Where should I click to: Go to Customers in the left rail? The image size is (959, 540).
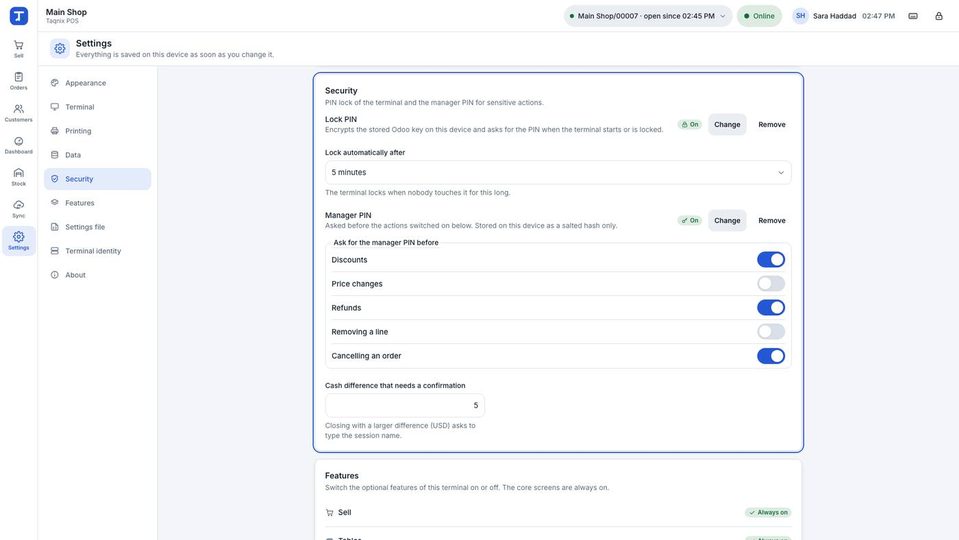18,113
